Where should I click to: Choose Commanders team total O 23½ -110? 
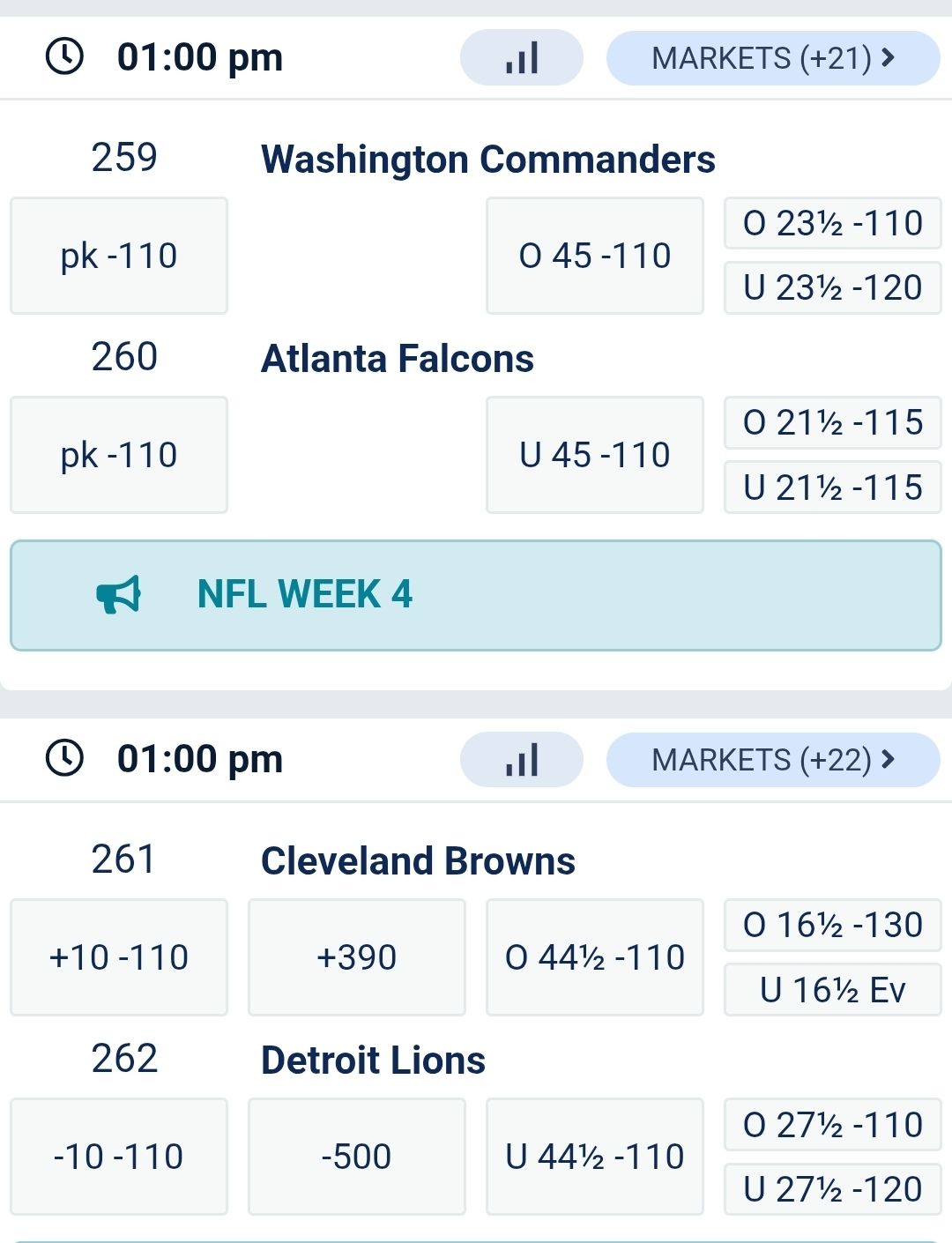pyautogui.click(x=833, y=223)
